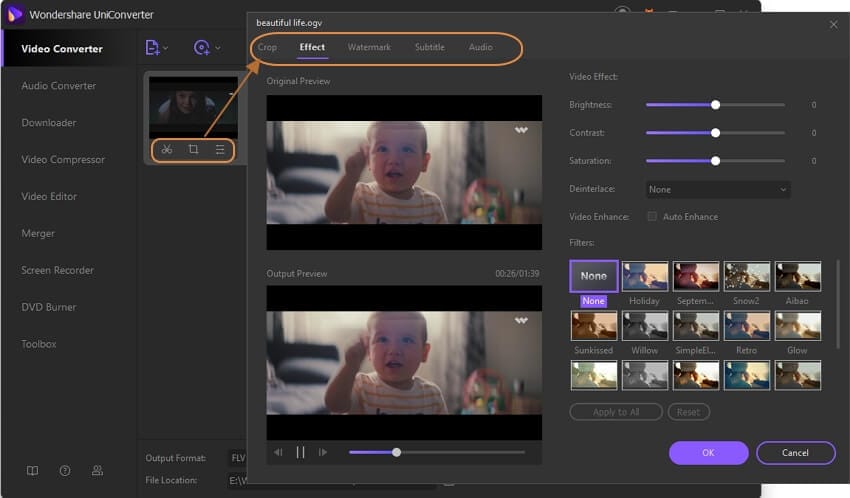This screenshot has height=498, width=850.
Task: Confirm with the OK button
Action: (x=709, y=452)
